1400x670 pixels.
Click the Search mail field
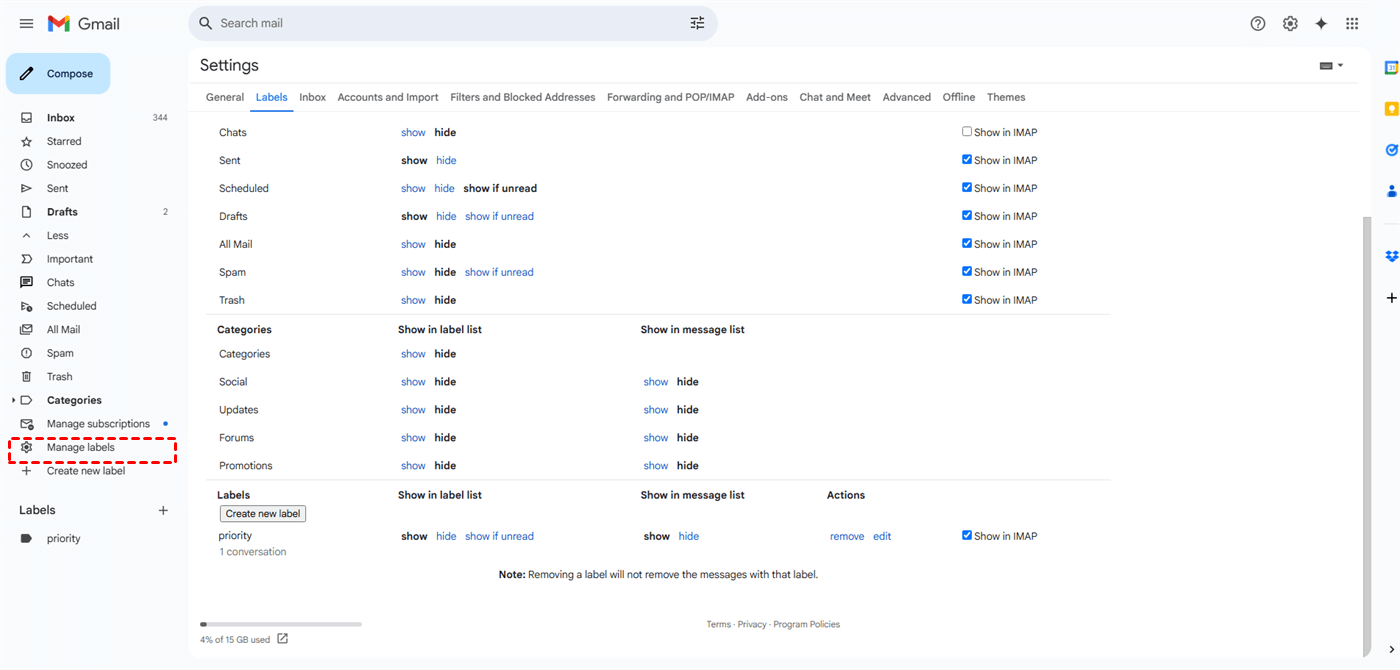(440, 23)
